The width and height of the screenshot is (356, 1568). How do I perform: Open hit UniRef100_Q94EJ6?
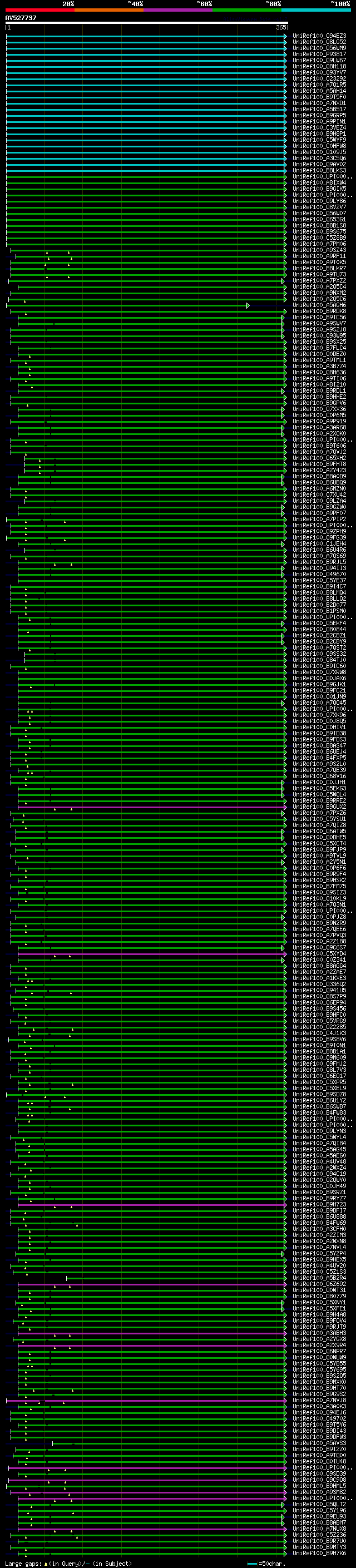pos(319,1412)
